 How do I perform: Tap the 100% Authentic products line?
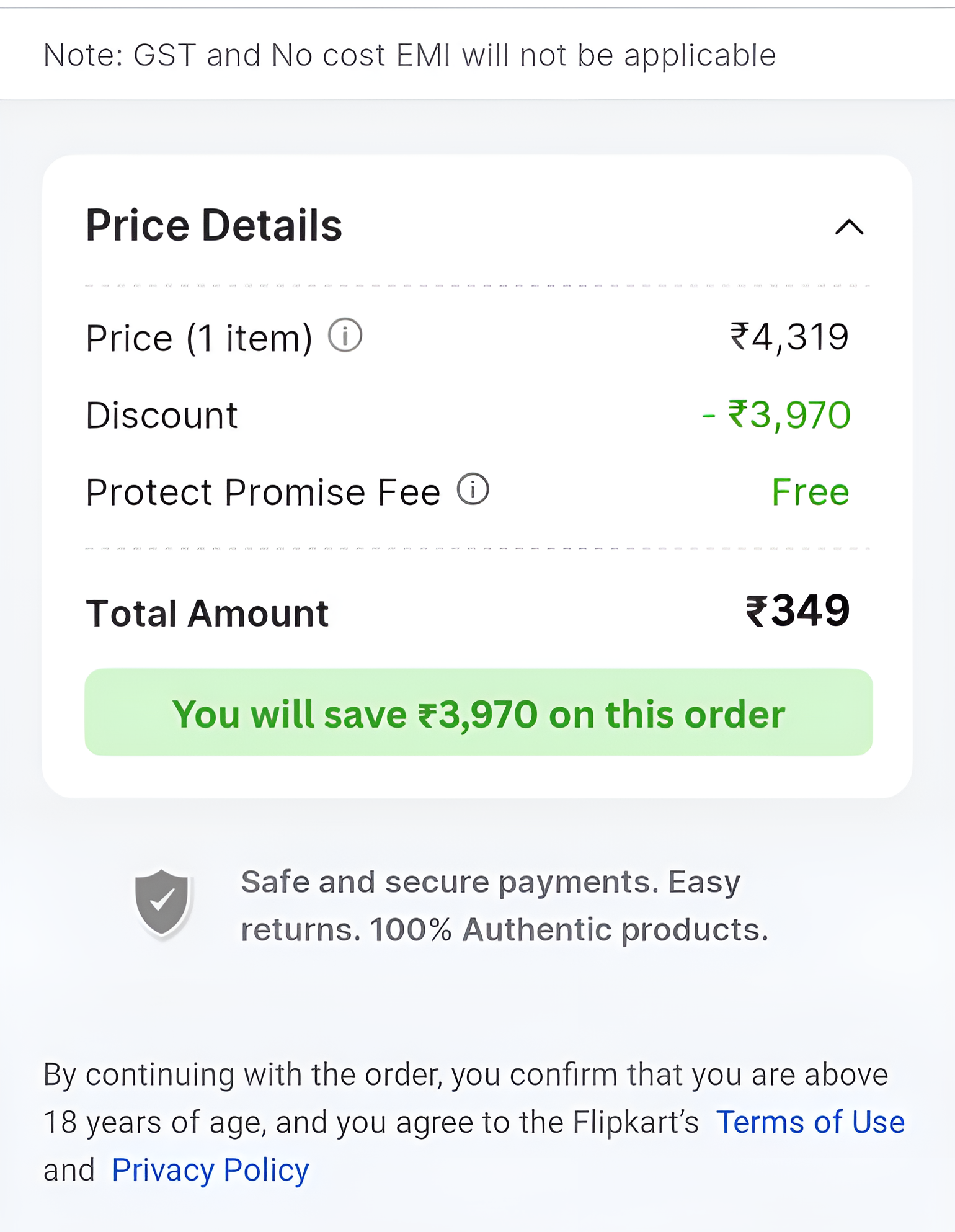tap(569, 930)
